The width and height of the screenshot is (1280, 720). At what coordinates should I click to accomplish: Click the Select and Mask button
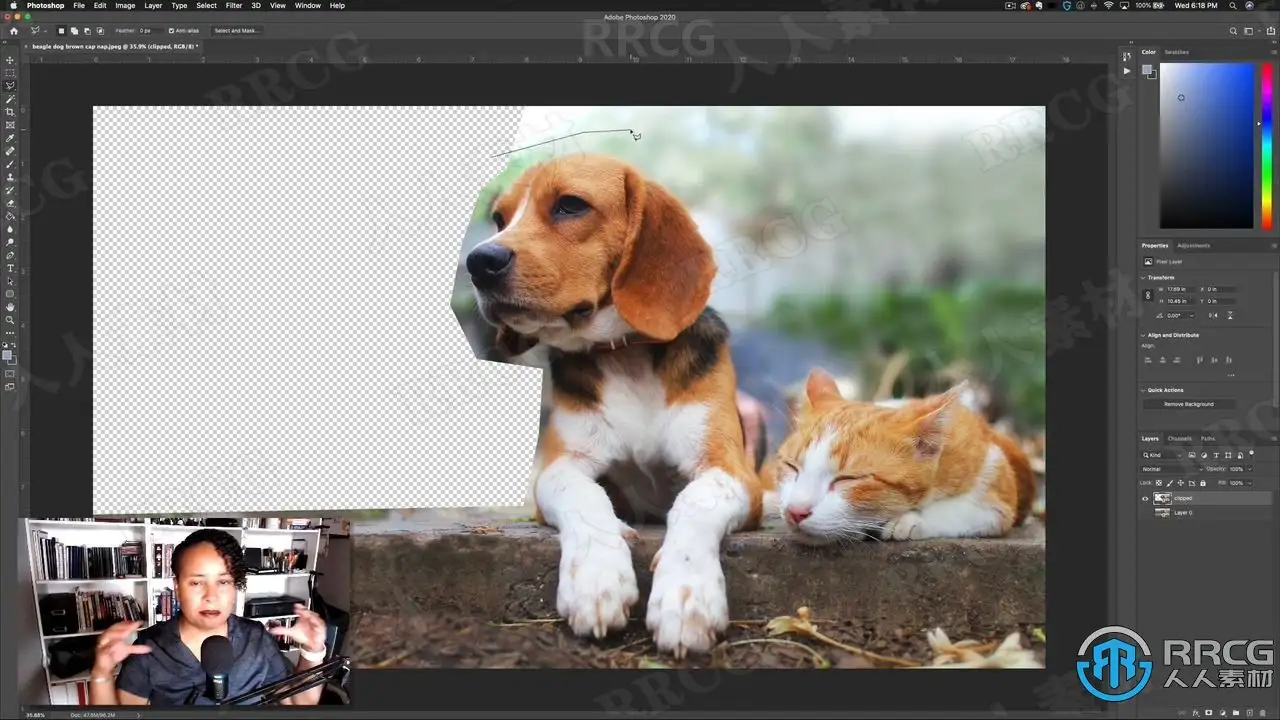[237, 31]
